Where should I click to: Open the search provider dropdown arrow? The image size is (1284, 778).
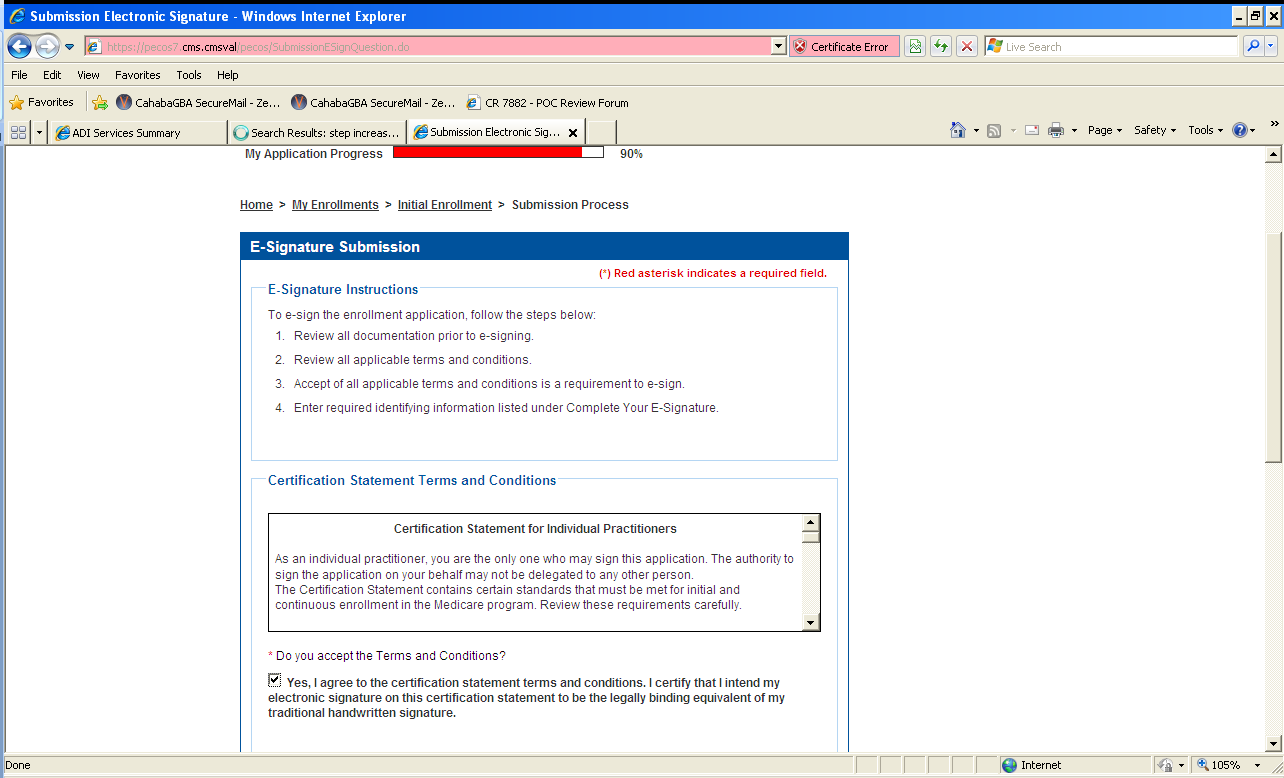point(1272,46)
